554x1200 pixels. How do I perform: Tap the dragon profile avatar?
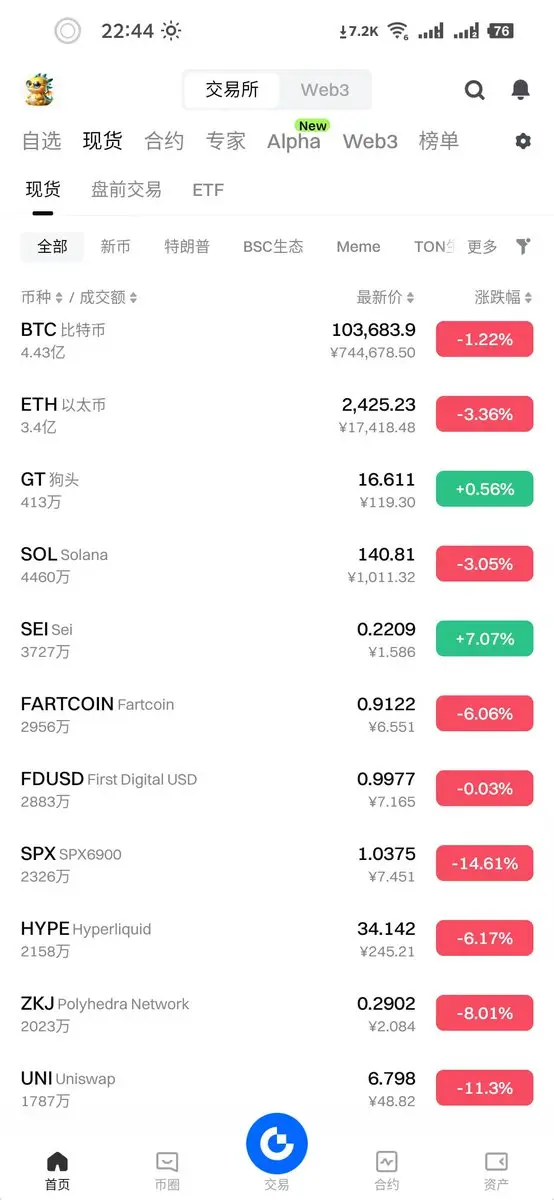(x=39, y=90)
